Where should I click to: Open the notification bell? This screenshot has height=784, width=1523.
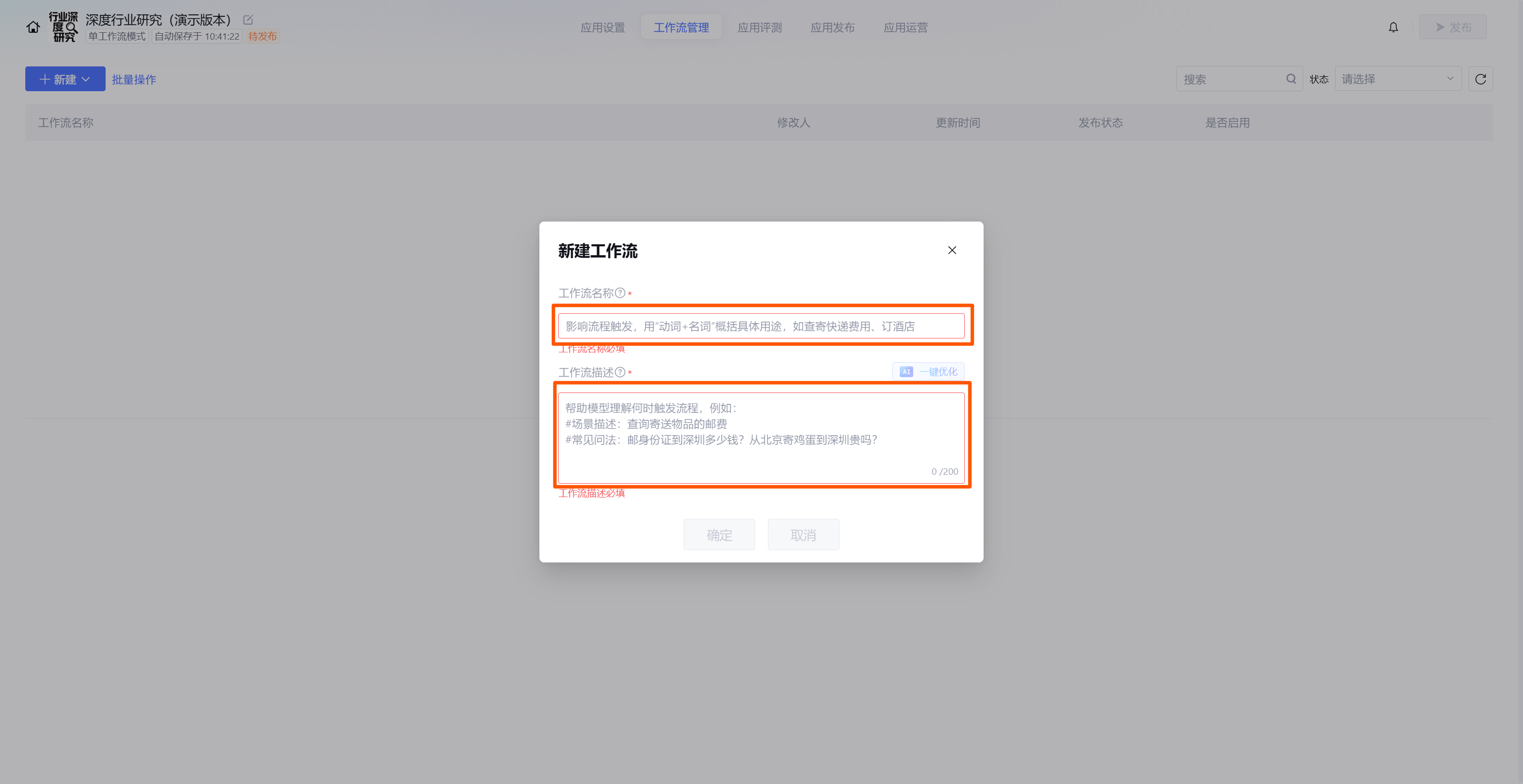(x=1393, y=27)
